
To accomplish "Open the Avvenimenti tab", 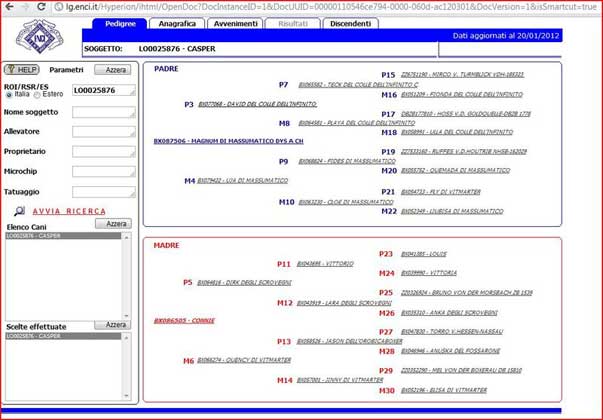I will click(x=236, y=22).
